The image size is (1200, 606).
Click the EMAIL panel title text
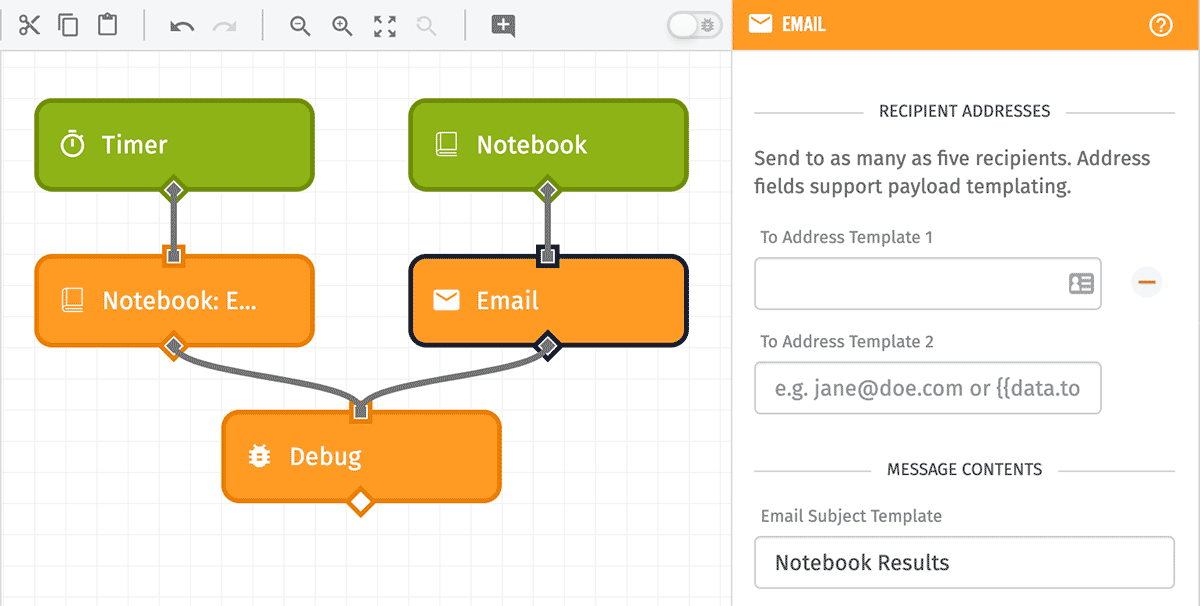(804, 25)
